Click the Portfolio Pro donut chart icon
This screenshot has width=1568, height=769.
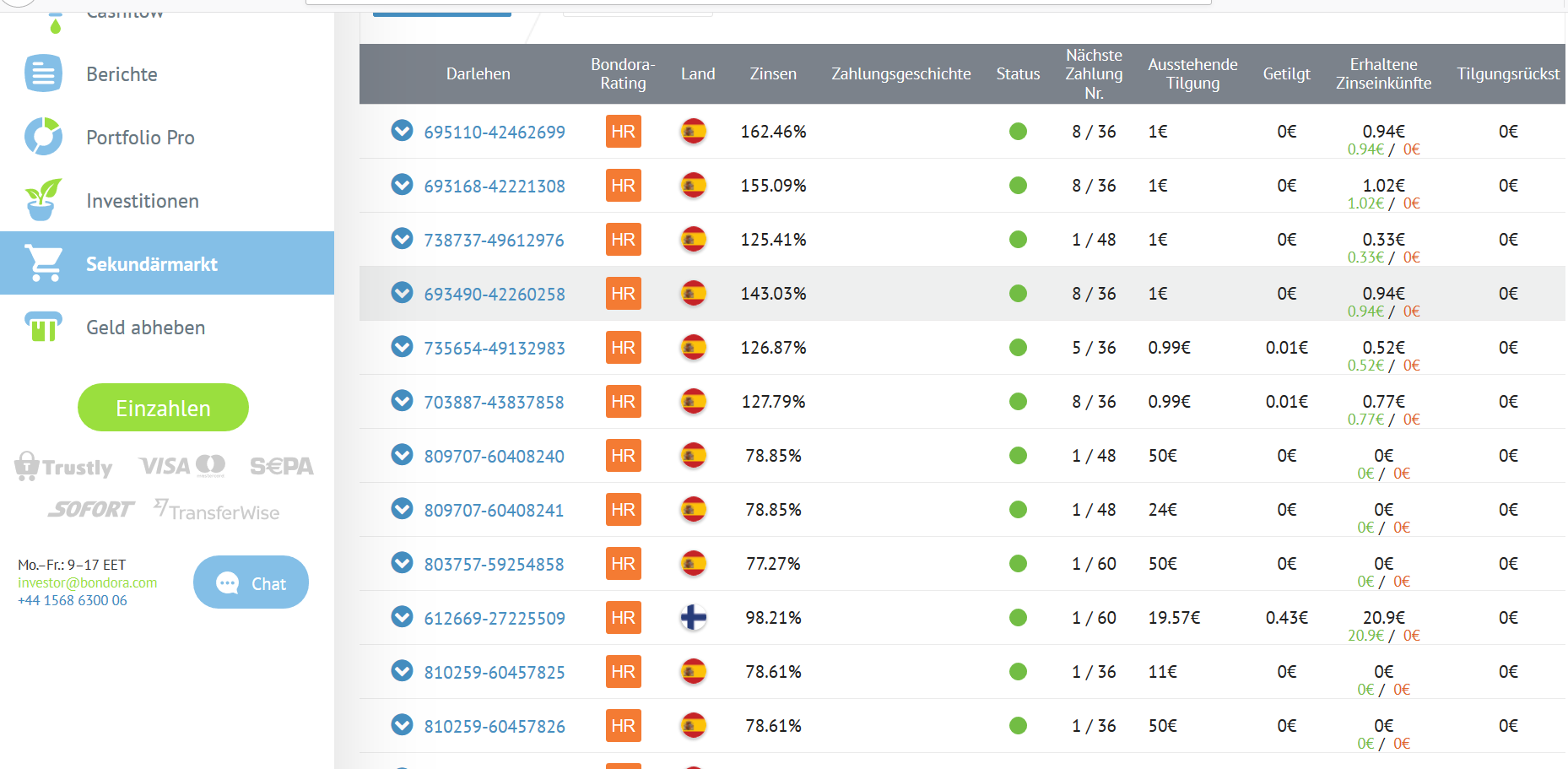43,137
